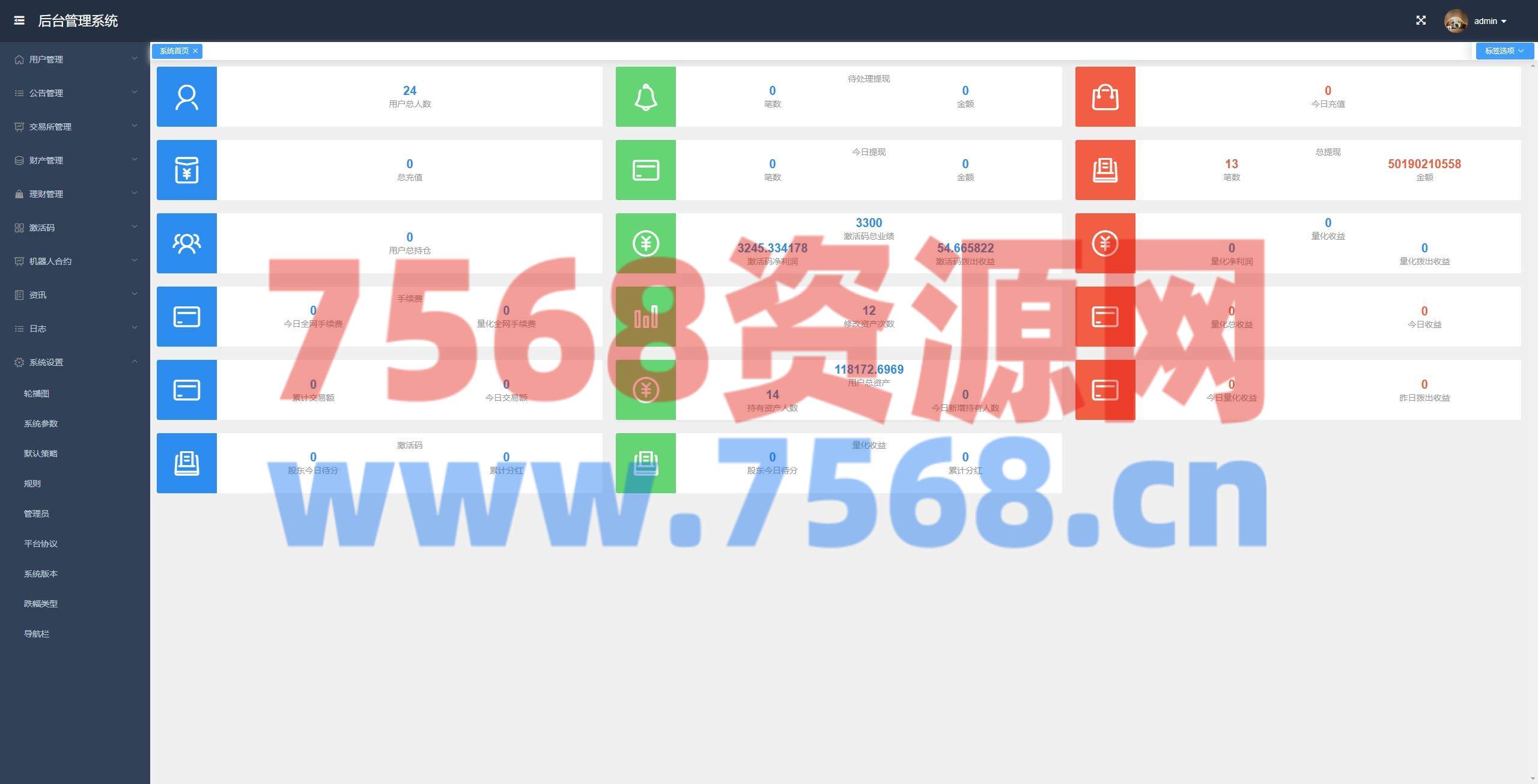Screen dimensions: 1538x784
Task: Click the green bell pending withdrawals icon
Action: (x=645, y=97)
